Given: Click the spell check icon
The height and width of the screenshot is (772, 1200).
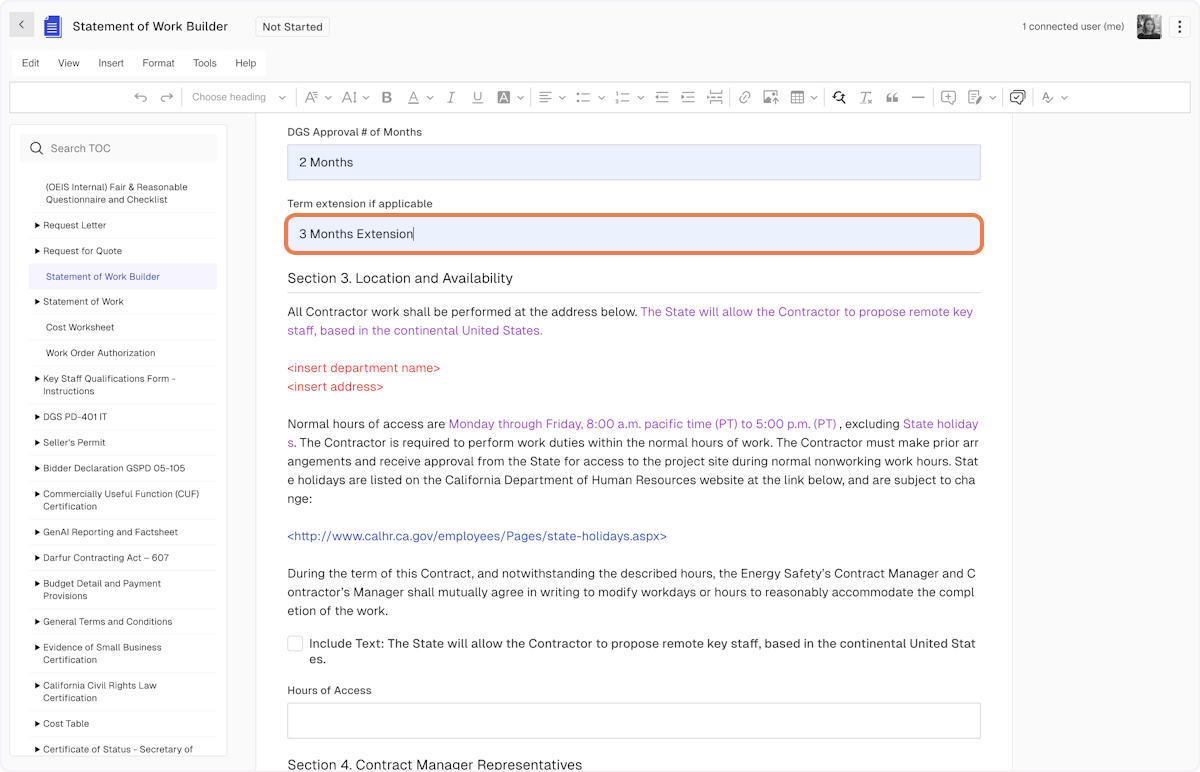Looking at the screenshot, I should [1048, 97].
